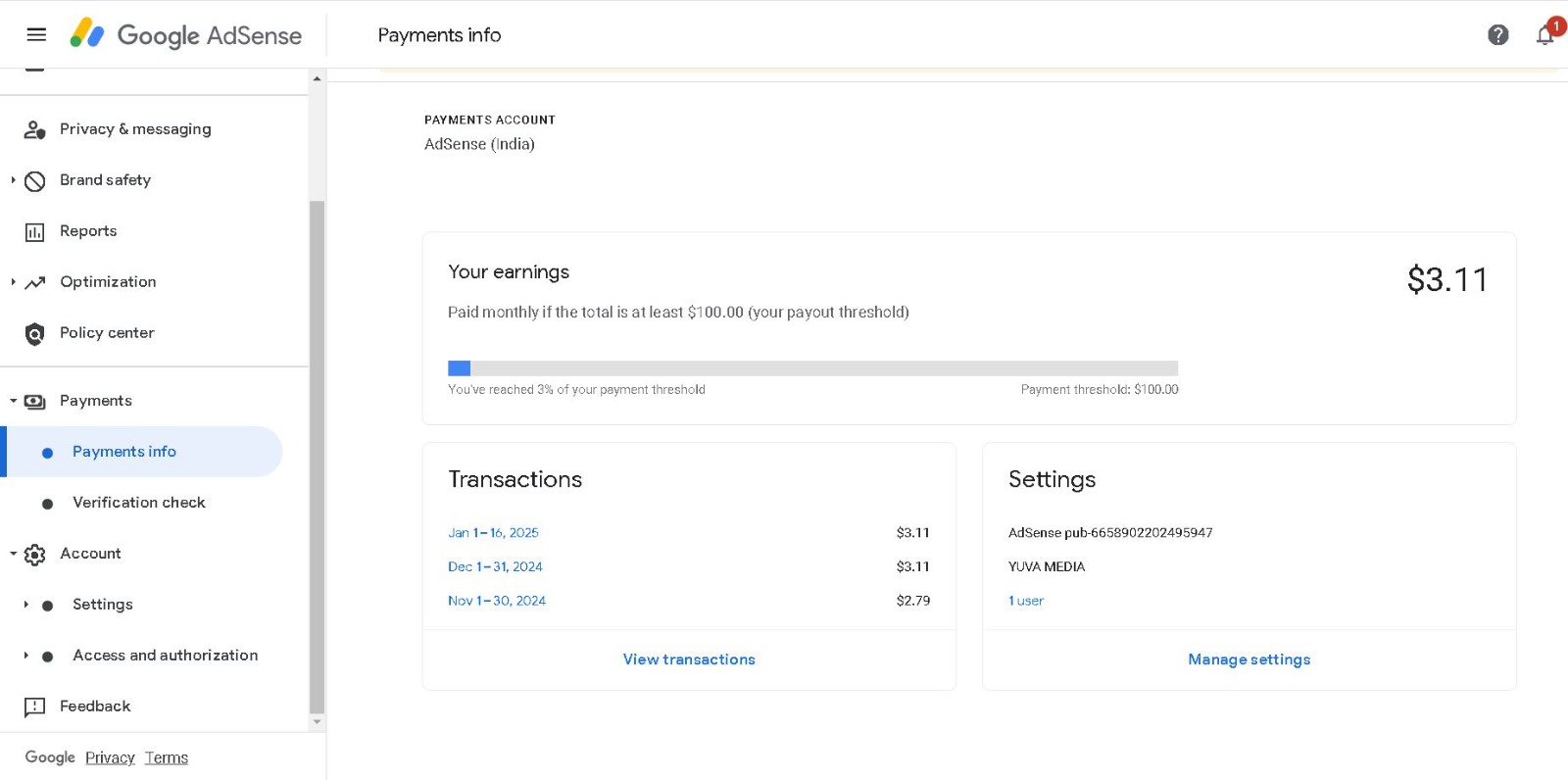Click the Reports chart icon

34,232
